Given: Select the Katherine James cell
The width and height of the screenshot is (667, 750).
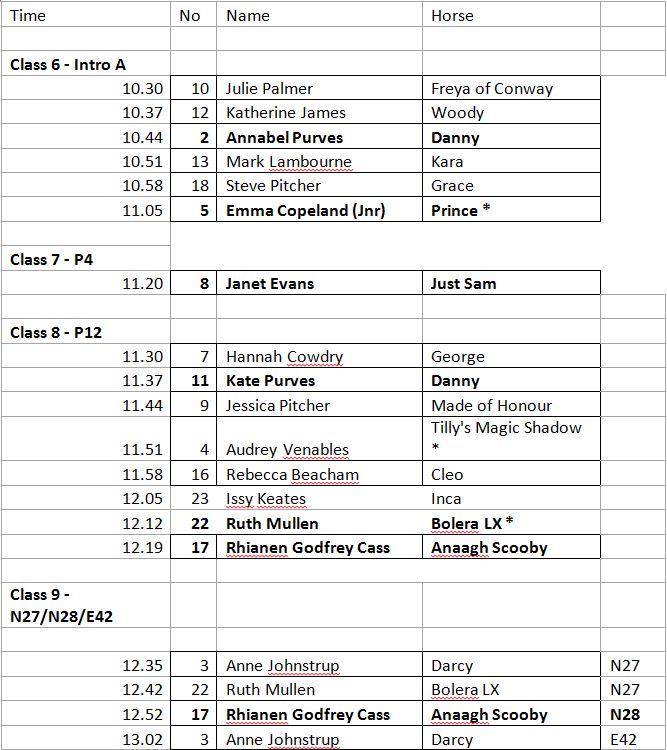Looking at the screenshot, I should tap(285, 113).
